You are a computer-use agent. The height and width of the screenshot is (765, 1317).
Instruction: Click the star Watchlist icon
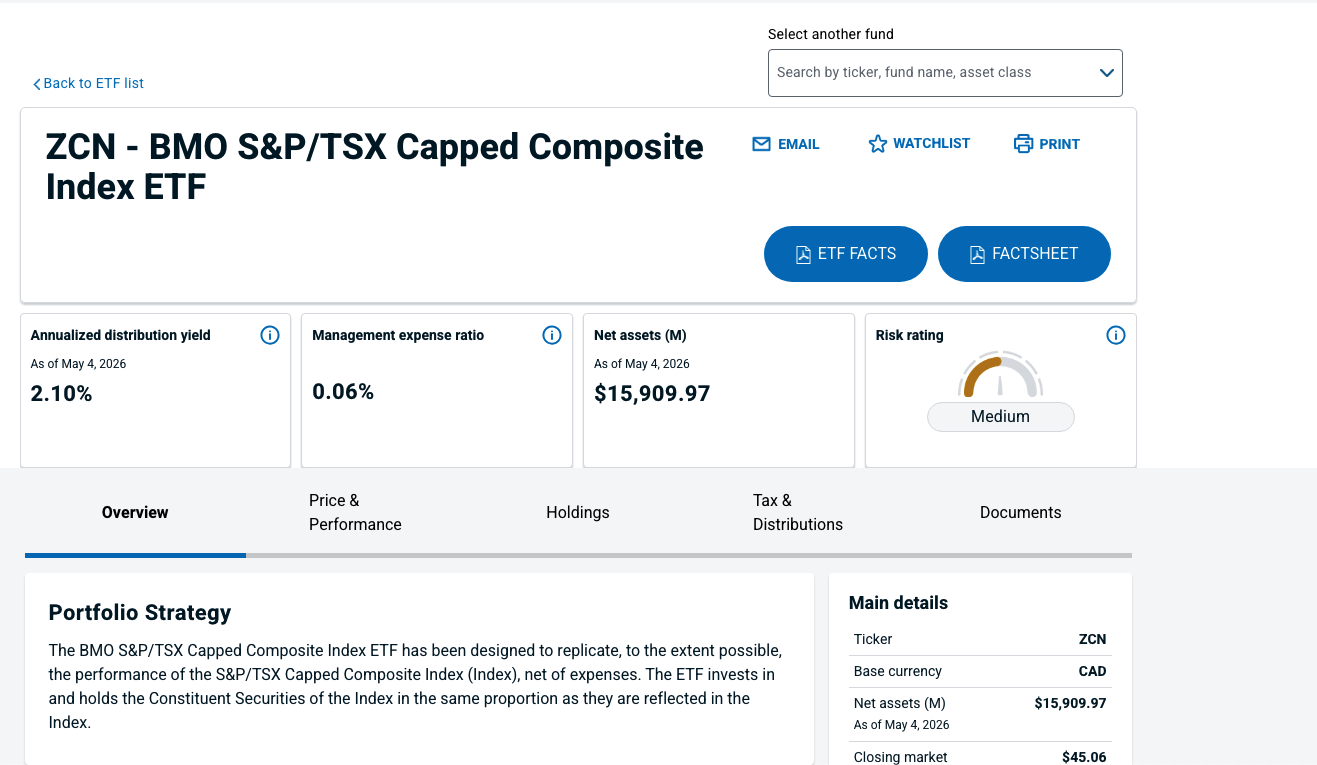878,144
